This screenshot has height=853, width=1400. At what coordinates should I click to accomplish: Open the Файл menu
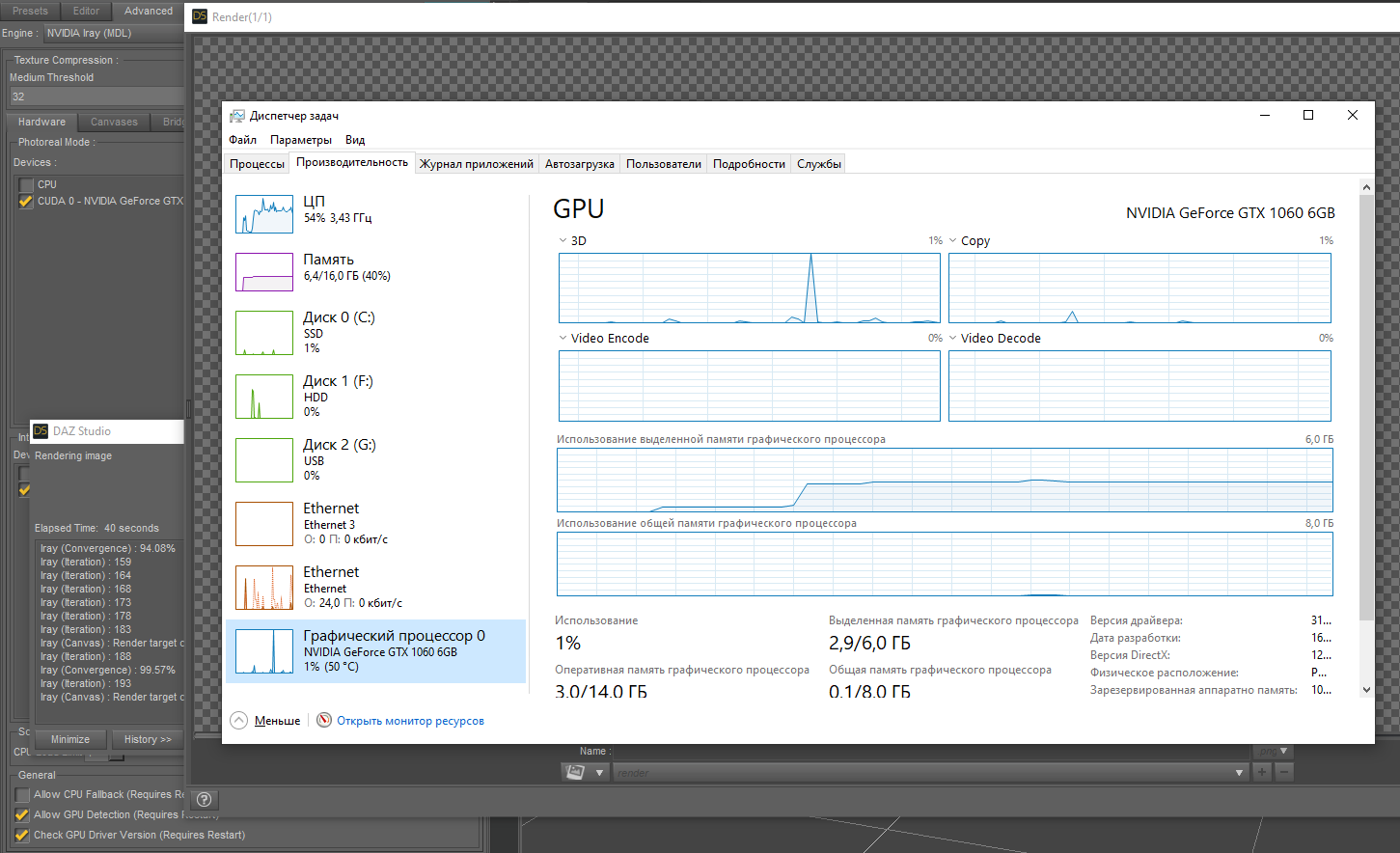[x=243, y=140]
